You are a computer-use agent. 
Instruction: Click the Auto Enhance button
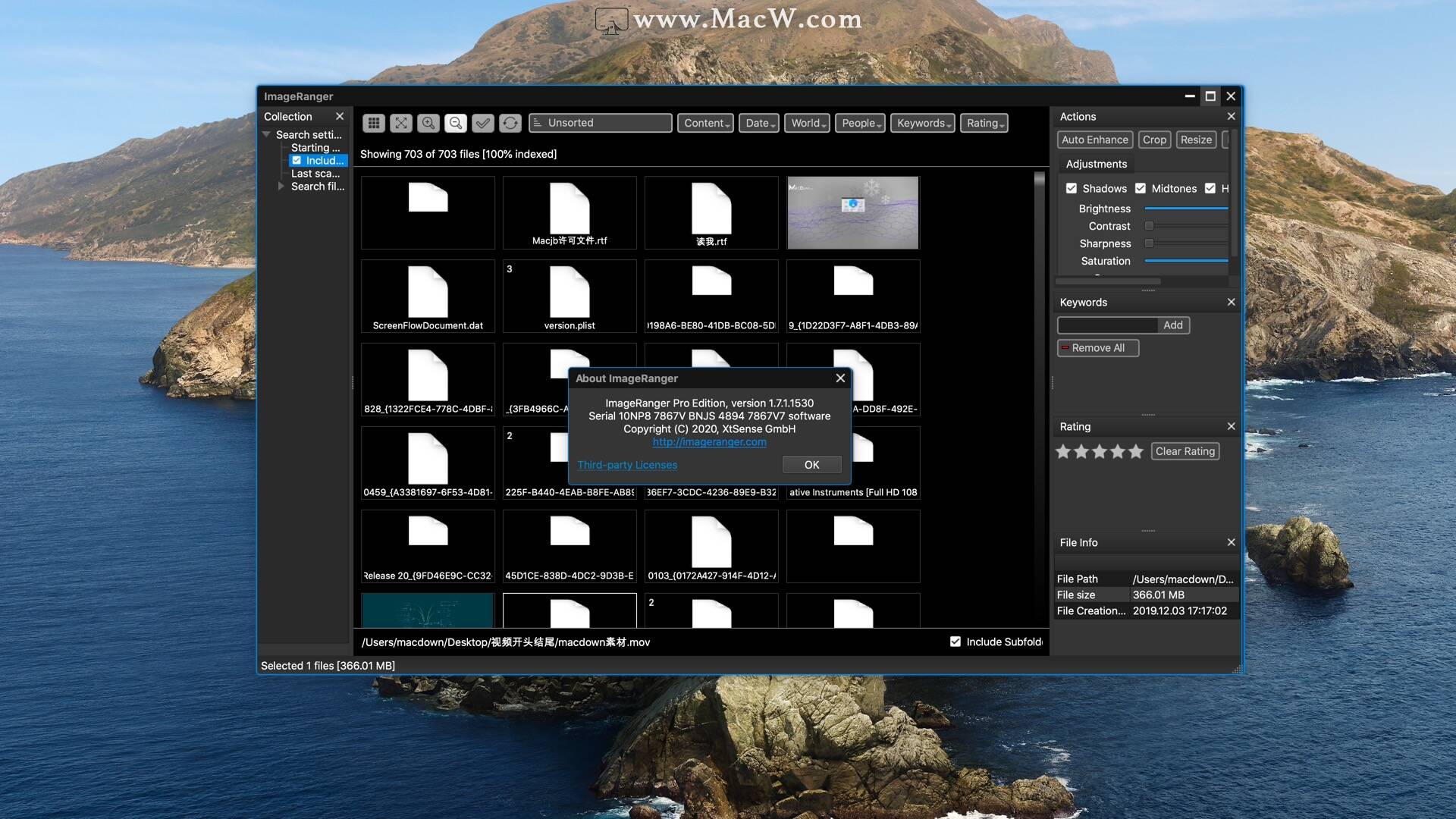click(1095, 140)
